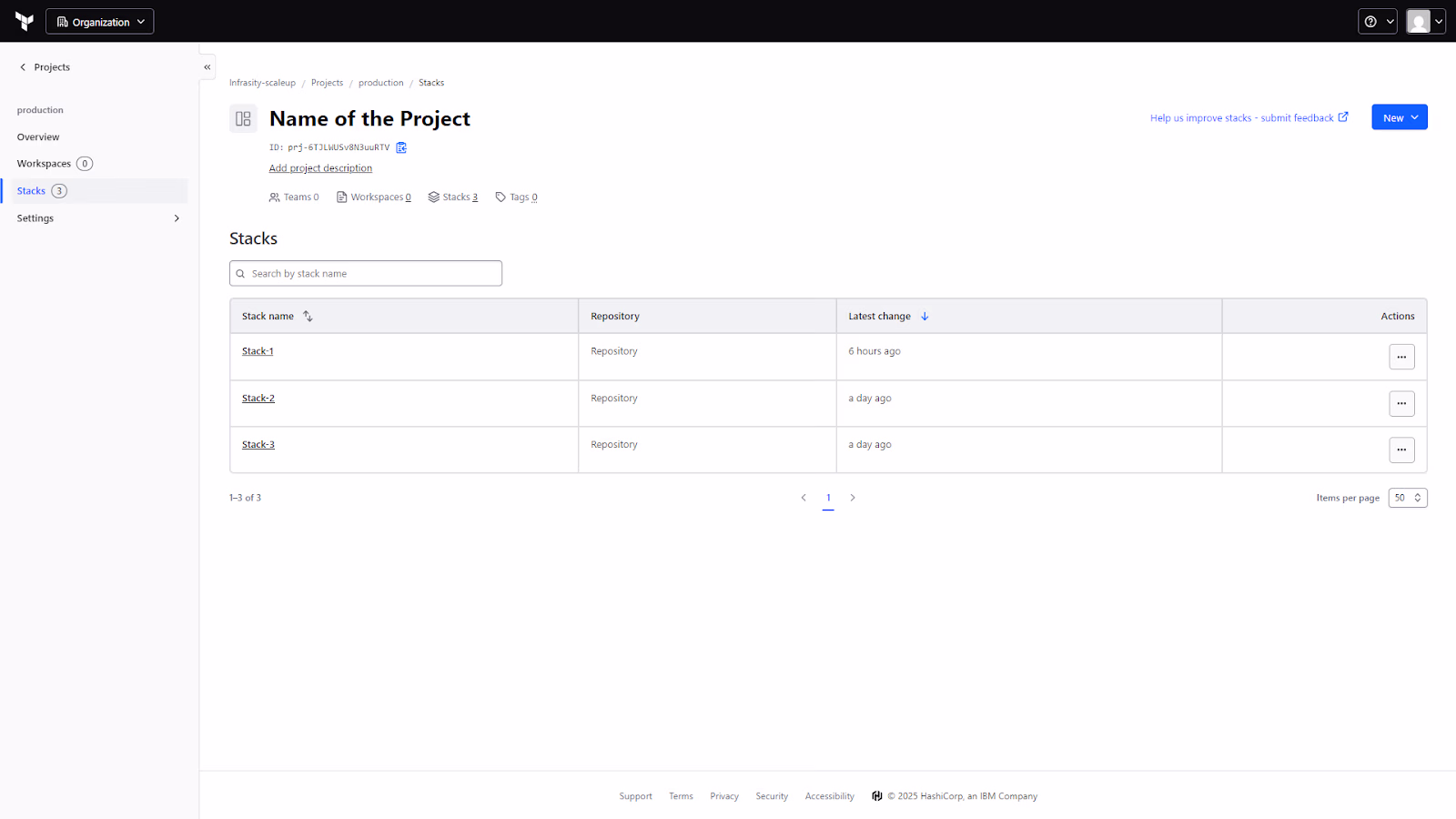Viewport: 1456px width, 819px height.
Task: Copy the project ID icon
Action: [401, 147]
